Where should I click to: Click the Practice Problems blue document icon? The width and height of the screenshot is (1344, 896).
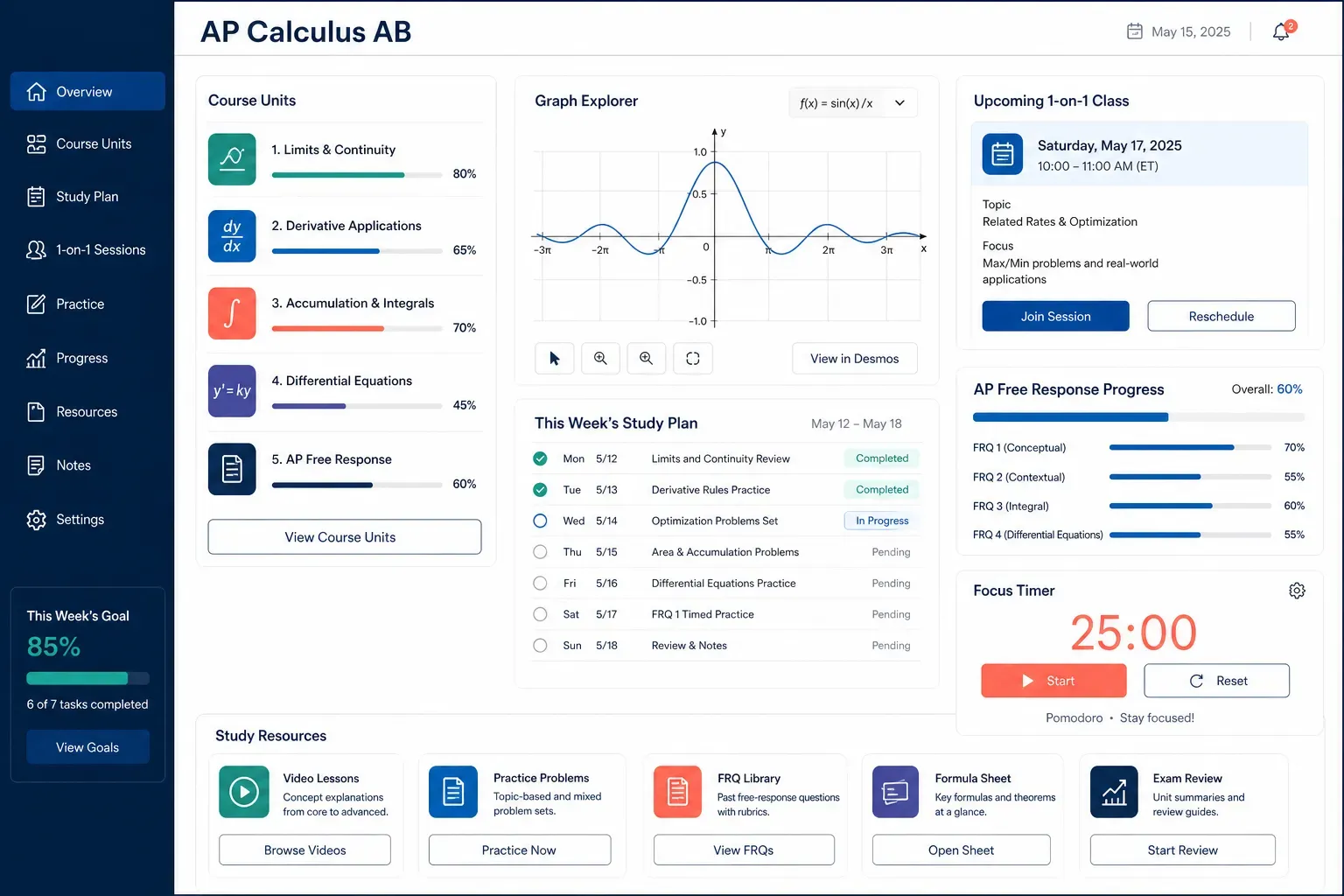(x=453, y=792)
